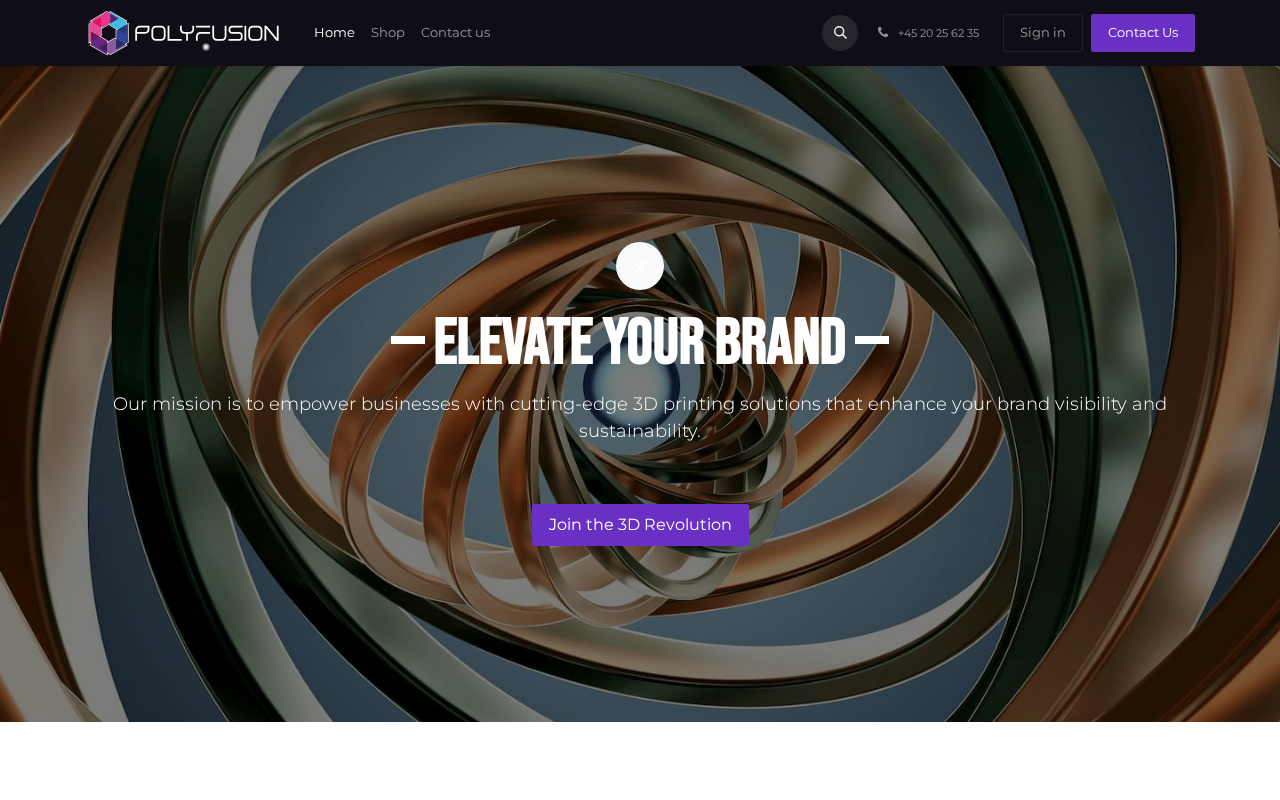1280x800 pixels.
Task: Open the search magnifier icon
Action: point(840,33)
